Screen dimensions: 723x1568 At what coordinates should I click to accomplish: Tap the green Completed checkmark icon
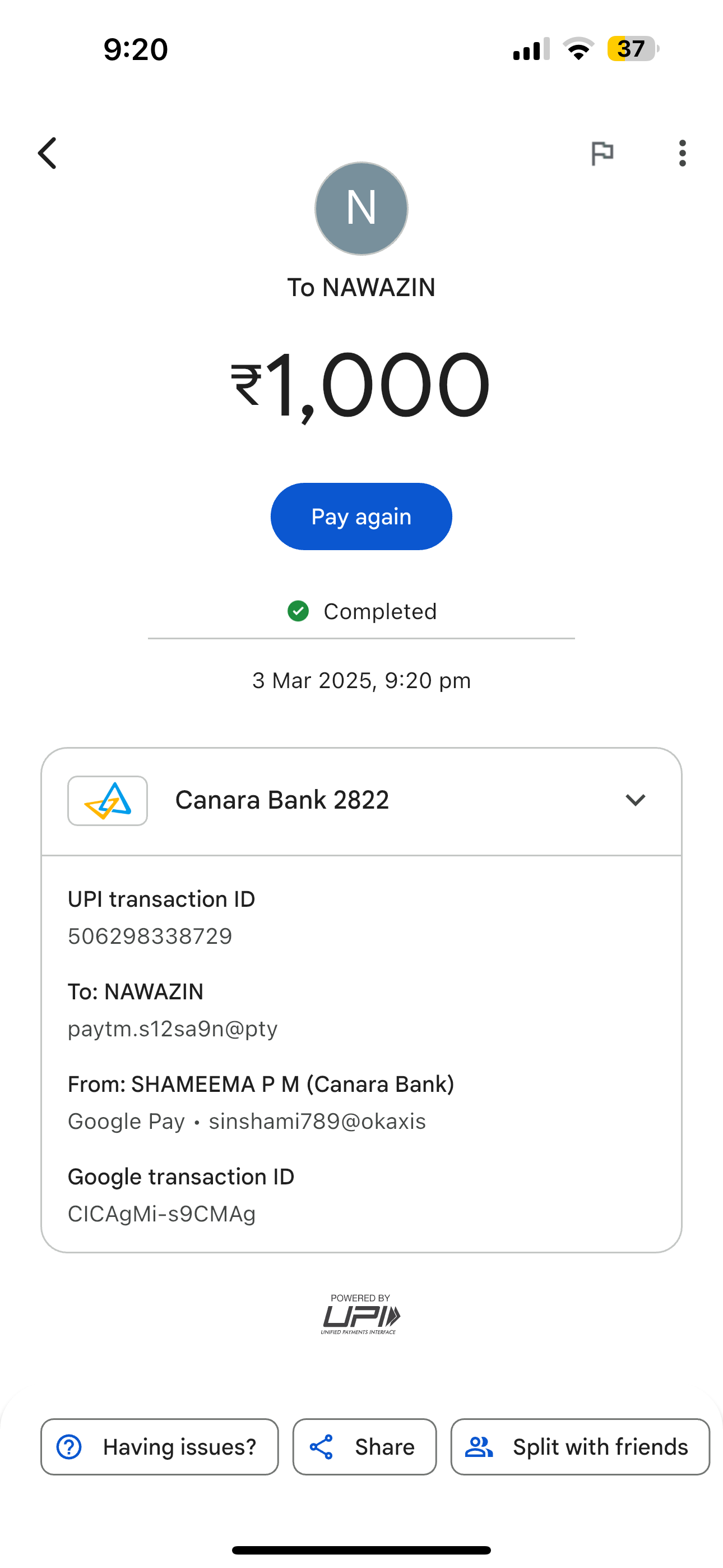[298, 611]
